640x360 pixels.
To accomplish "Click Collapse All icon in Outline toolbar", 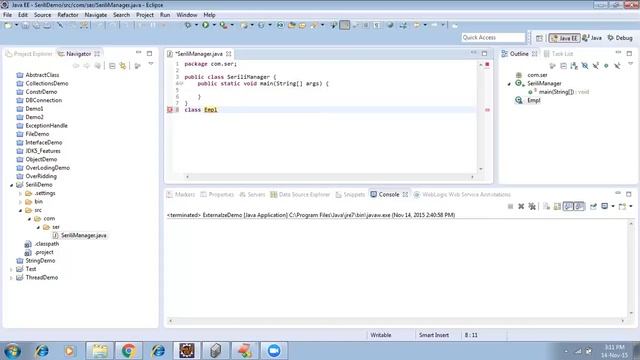I will 564,66.
